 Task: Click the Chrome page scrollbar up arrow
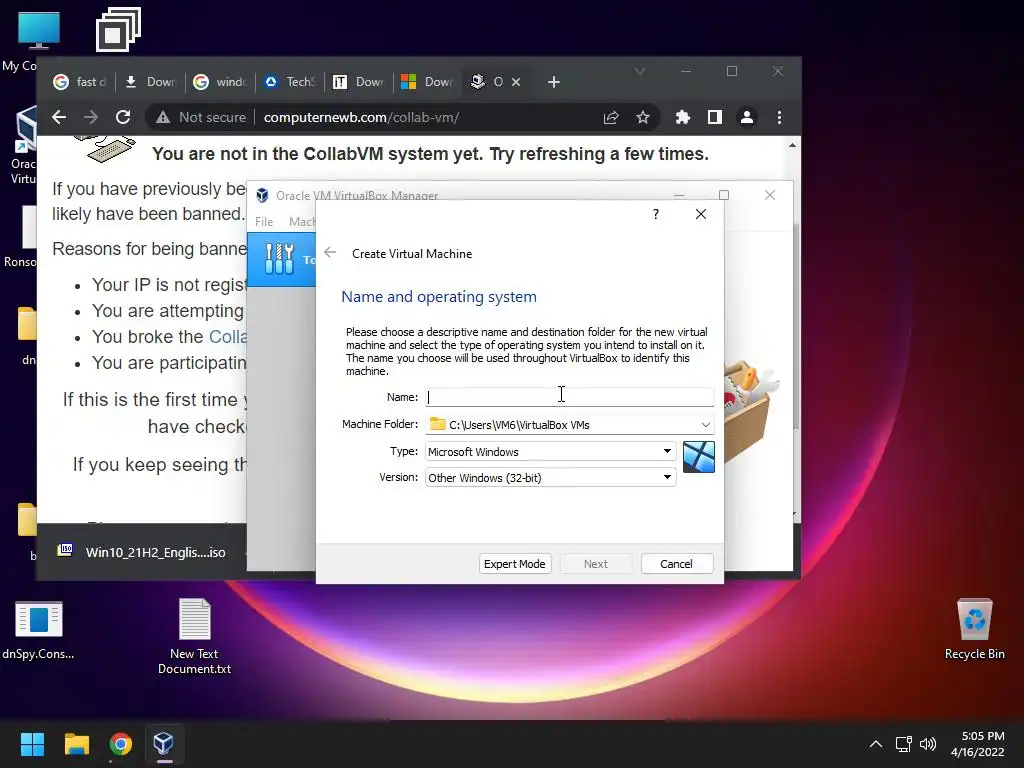point(792,145)
